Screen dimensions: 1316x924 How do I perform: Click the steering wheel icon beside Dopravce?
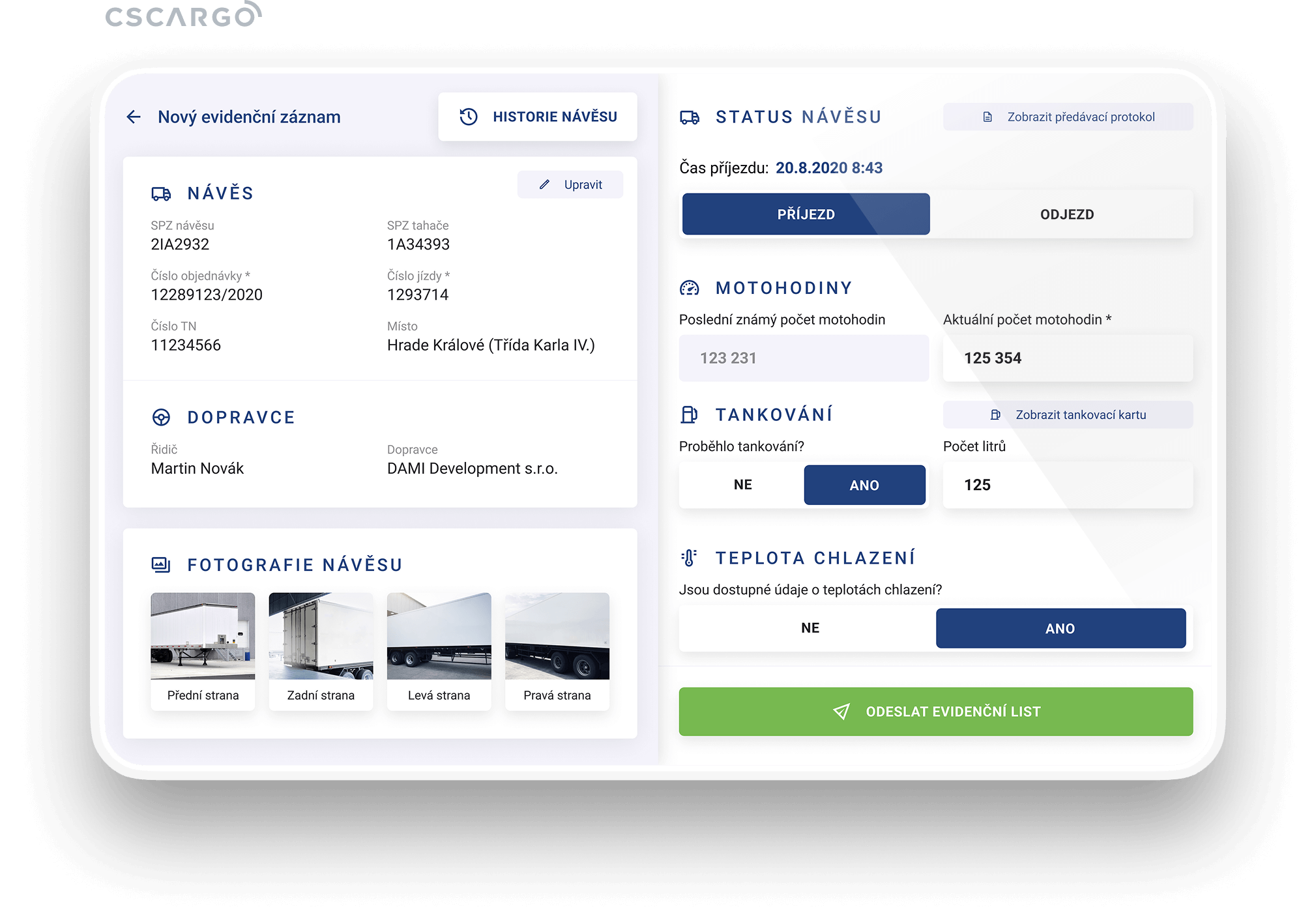pos(161,417)
